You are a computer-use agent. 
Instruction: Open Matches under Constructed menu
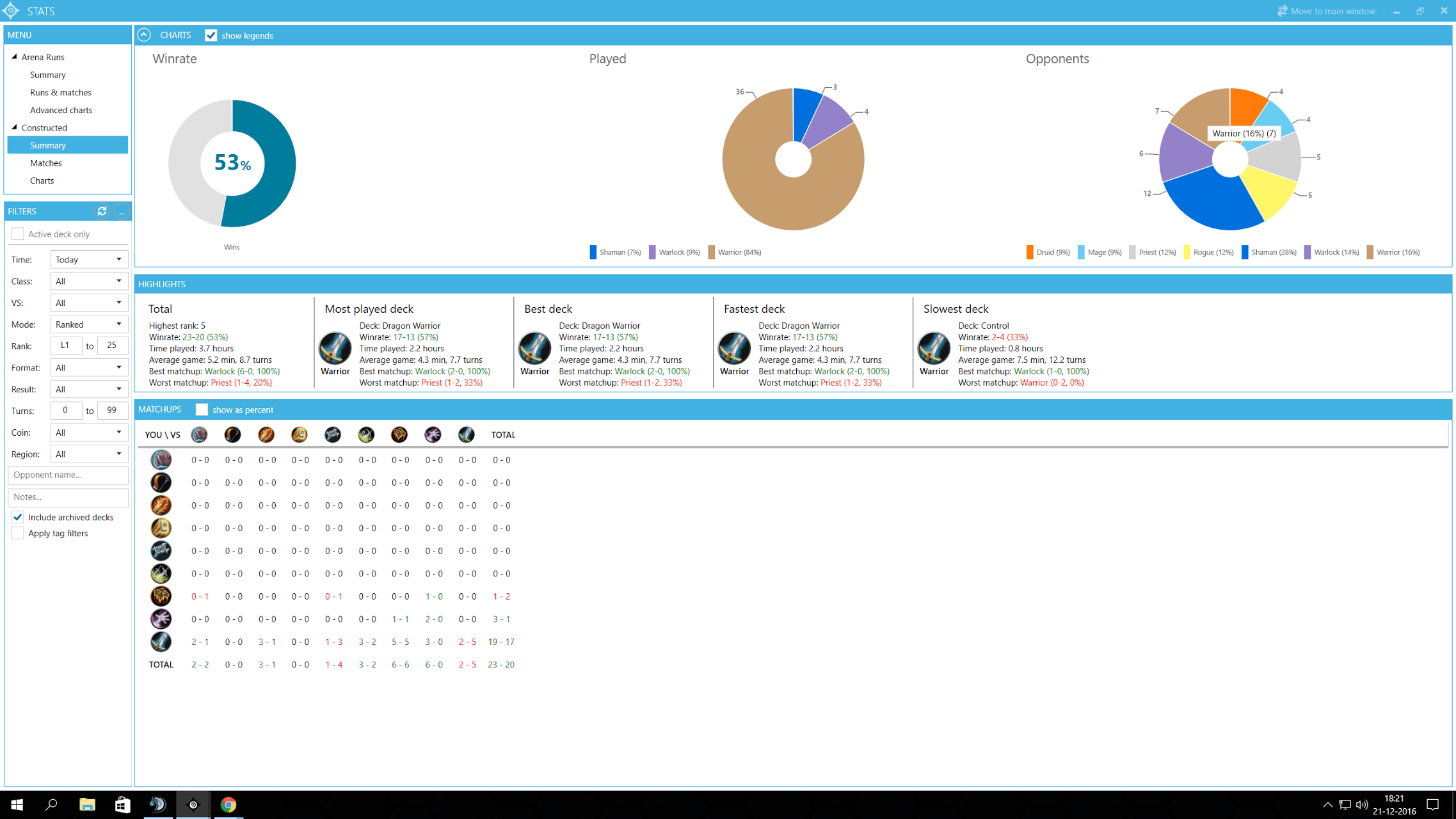tap(45, 163)
